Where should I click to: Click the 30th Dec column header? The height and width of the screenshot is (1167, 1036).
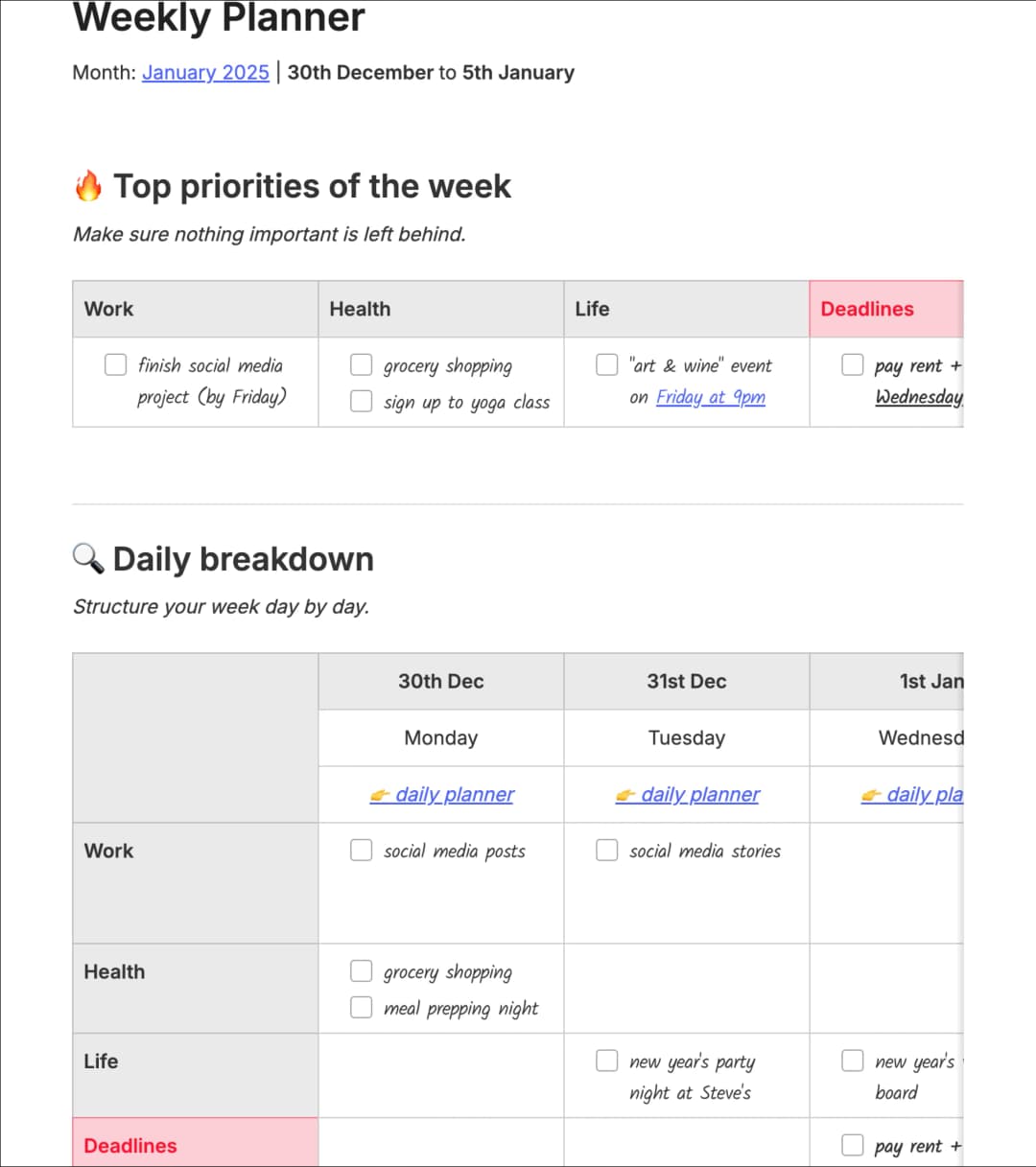(x=441, y=681)
